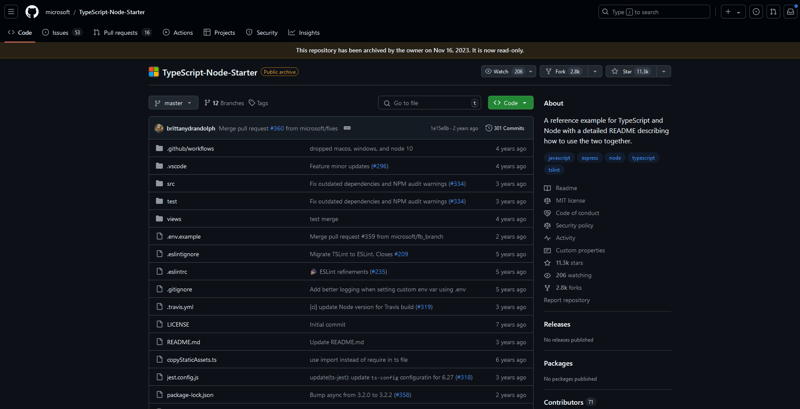This screenshot has width=800, height=409.
Task: Click brittanydrandolph's avatar in commit row
Action: pyautogui.click(x=159, y=128)
